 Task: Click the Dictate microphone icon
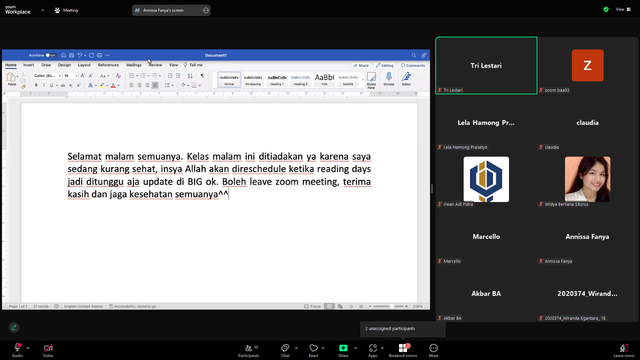click(x=389, y=79)
